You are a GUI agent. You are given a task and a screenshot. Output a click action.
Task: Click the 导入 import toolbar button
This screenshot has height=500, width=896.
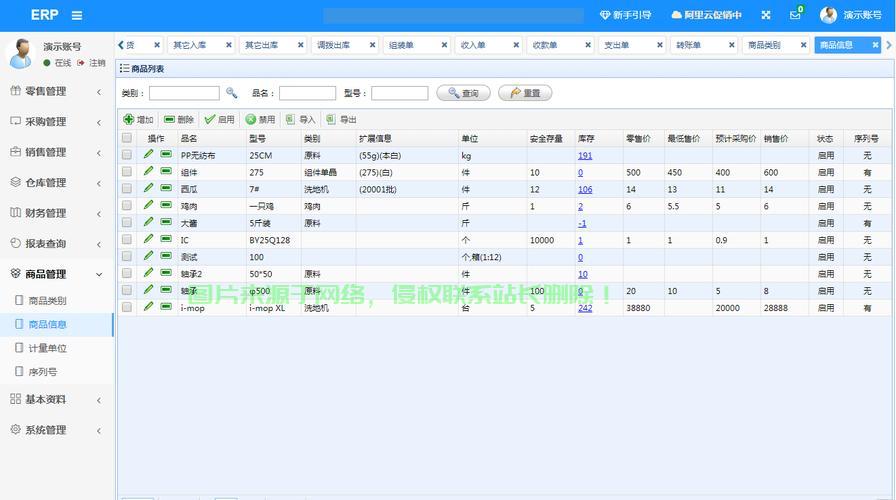click(x=301, y=119)
